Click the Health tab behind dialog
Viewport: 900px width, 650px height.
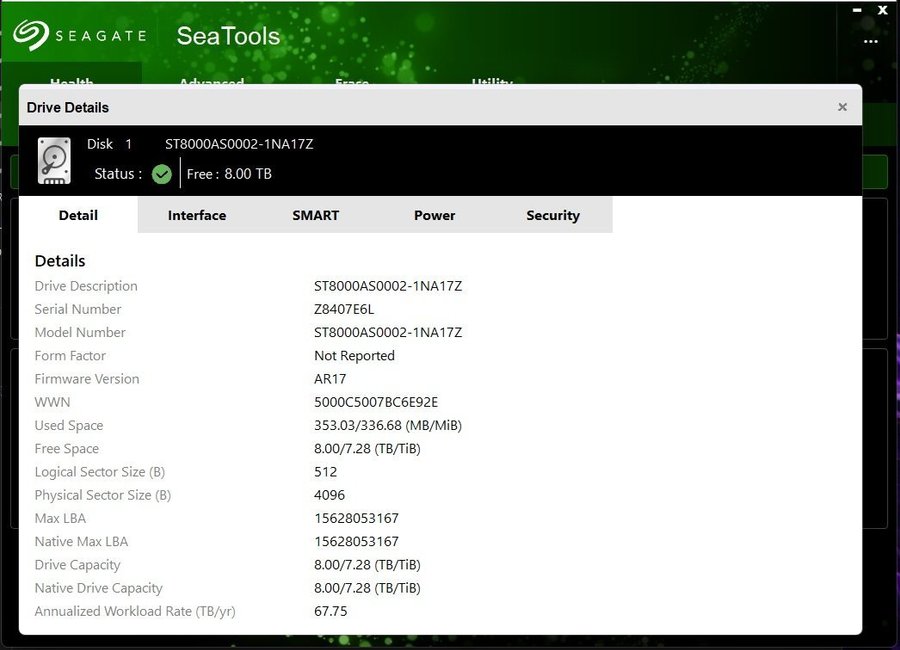[71, 80]
